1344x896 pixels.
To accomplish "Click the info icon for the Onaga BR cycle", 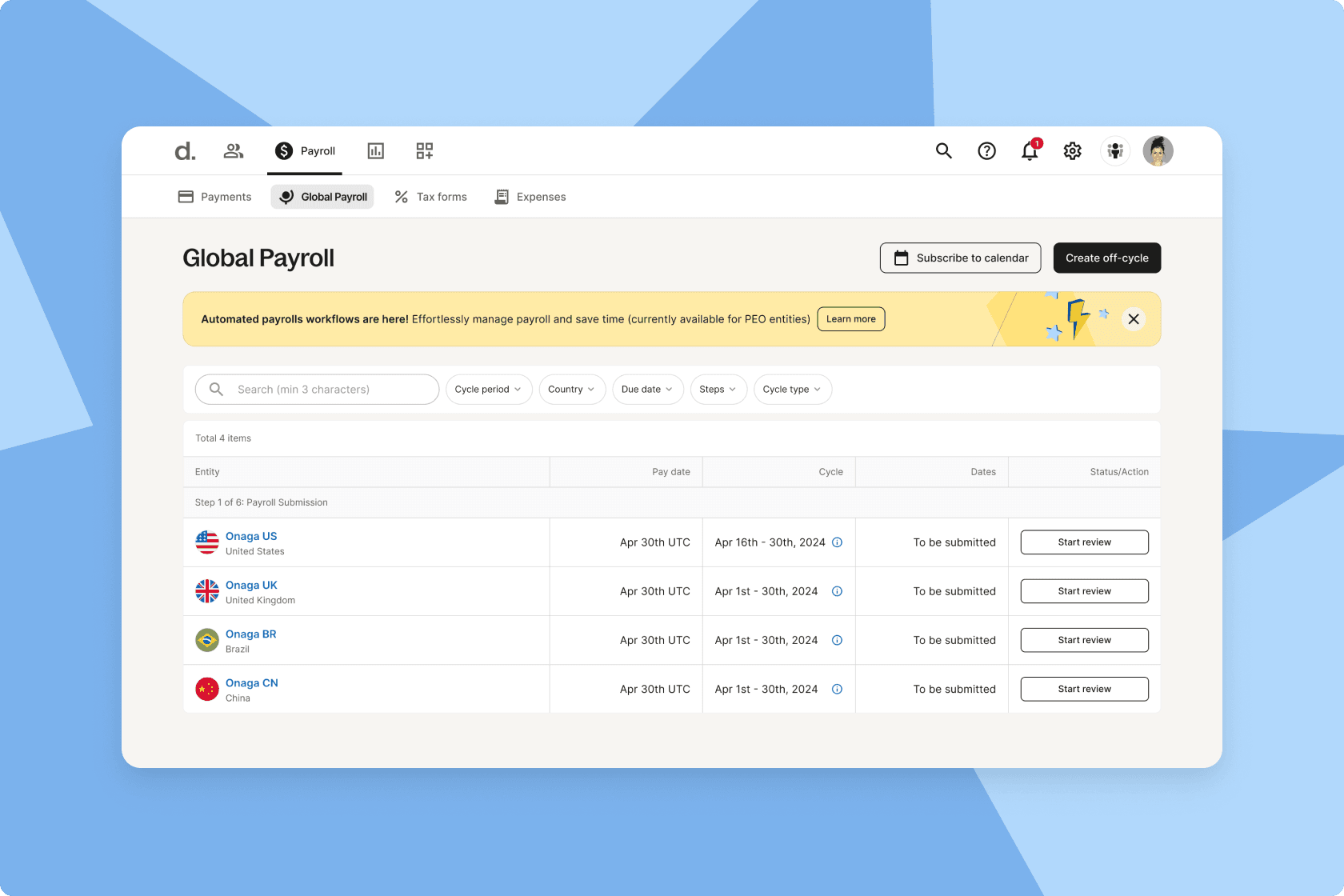I will pos(838,640).
